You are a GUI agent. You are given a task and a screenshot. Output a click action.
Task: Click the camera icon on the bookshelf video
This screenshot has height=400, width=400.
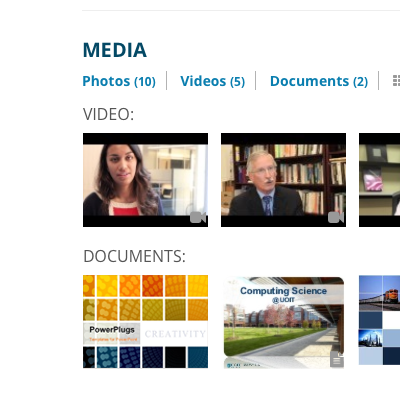[x=336, y=217]
